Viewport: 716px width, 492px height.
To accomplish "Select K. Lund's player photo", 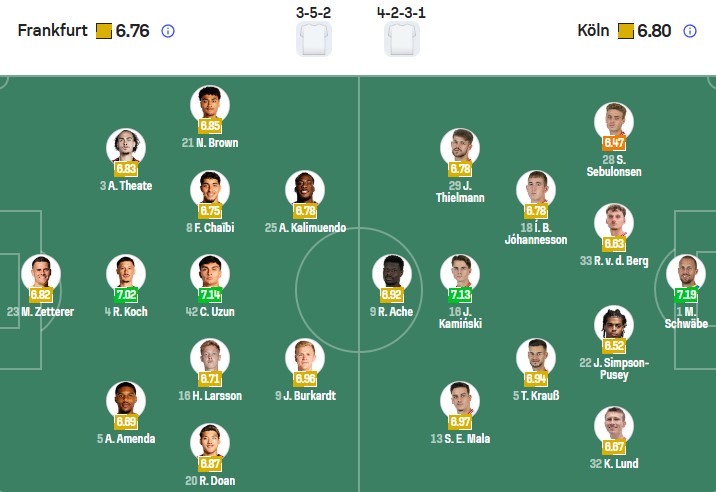I will [x=614, y=425].
